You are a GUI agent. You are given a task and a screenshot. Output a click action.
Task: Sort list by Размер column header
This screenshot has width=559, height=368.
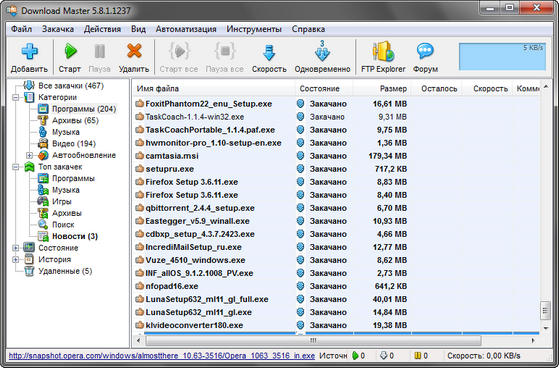point(393,88)
